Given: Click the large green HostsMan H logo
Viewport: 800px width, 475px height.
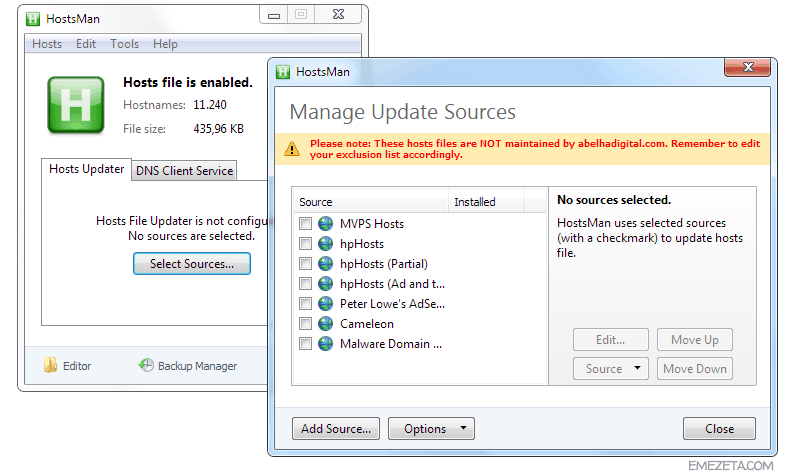Looking at the screenshot, I should 76,105.
